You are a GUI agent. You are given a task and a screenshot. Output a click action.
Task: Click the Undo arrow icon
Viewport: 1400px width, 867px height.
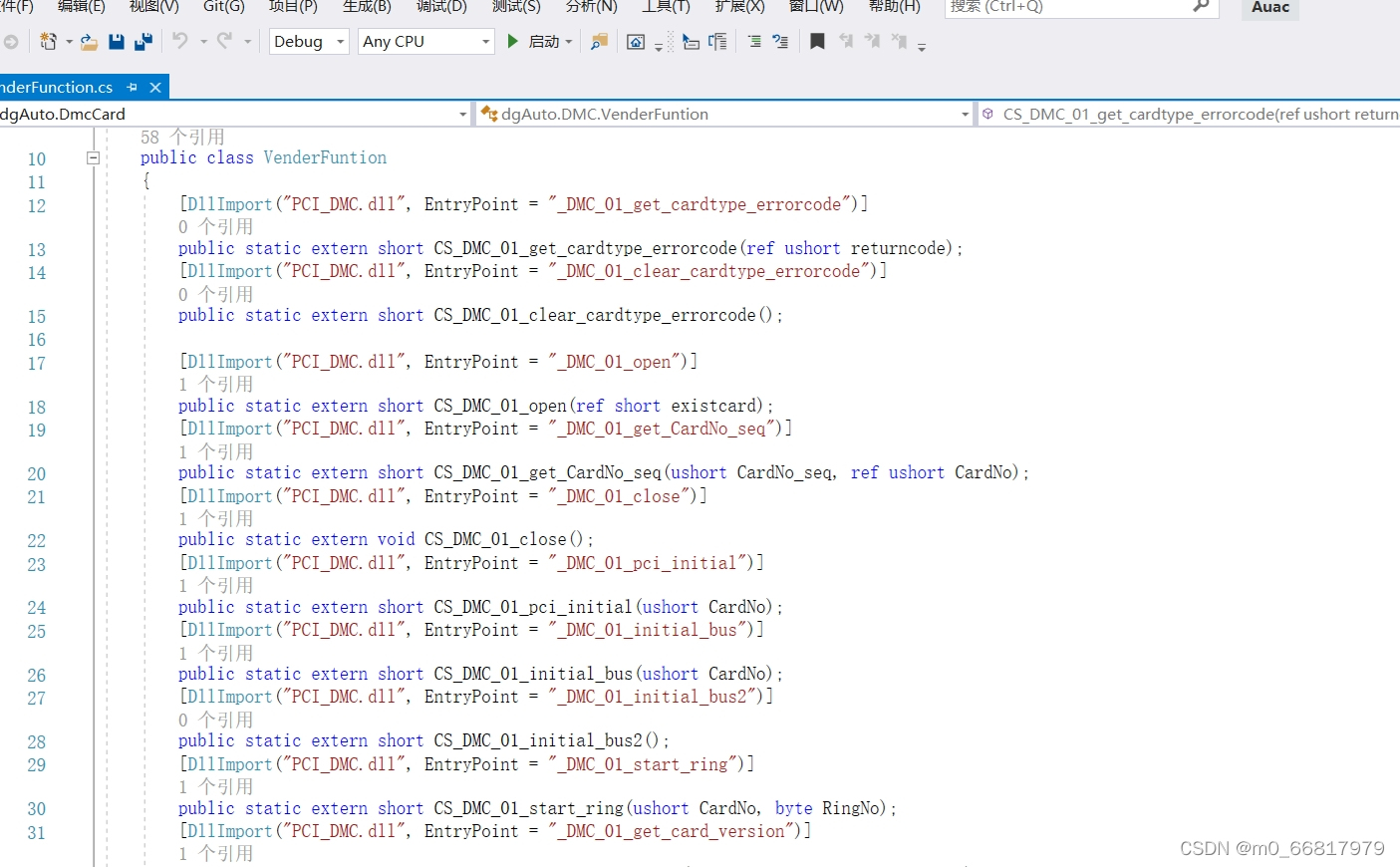(179, 41)
